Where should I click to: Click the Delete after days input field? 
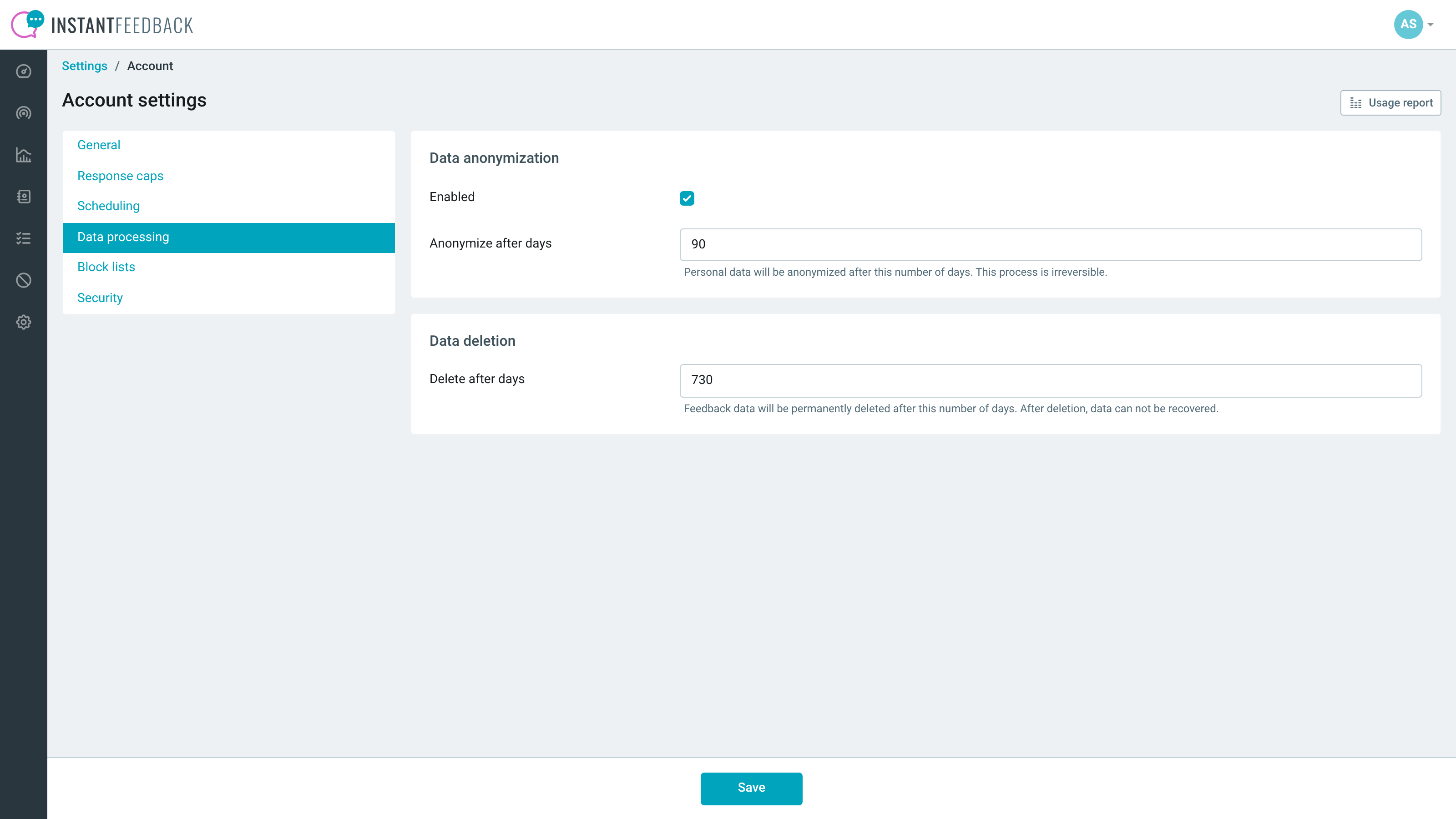[1050, 380]
